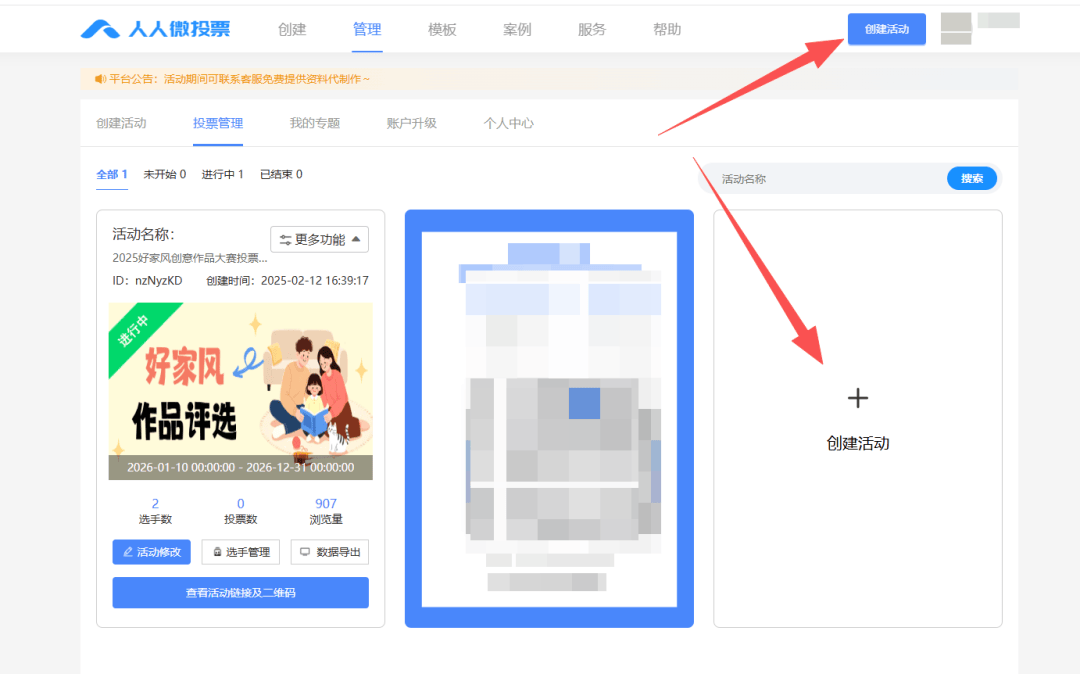Click the 选手管理 button
The width and height of the screenshot is (1080, 674).
click(x=240, y=552)
